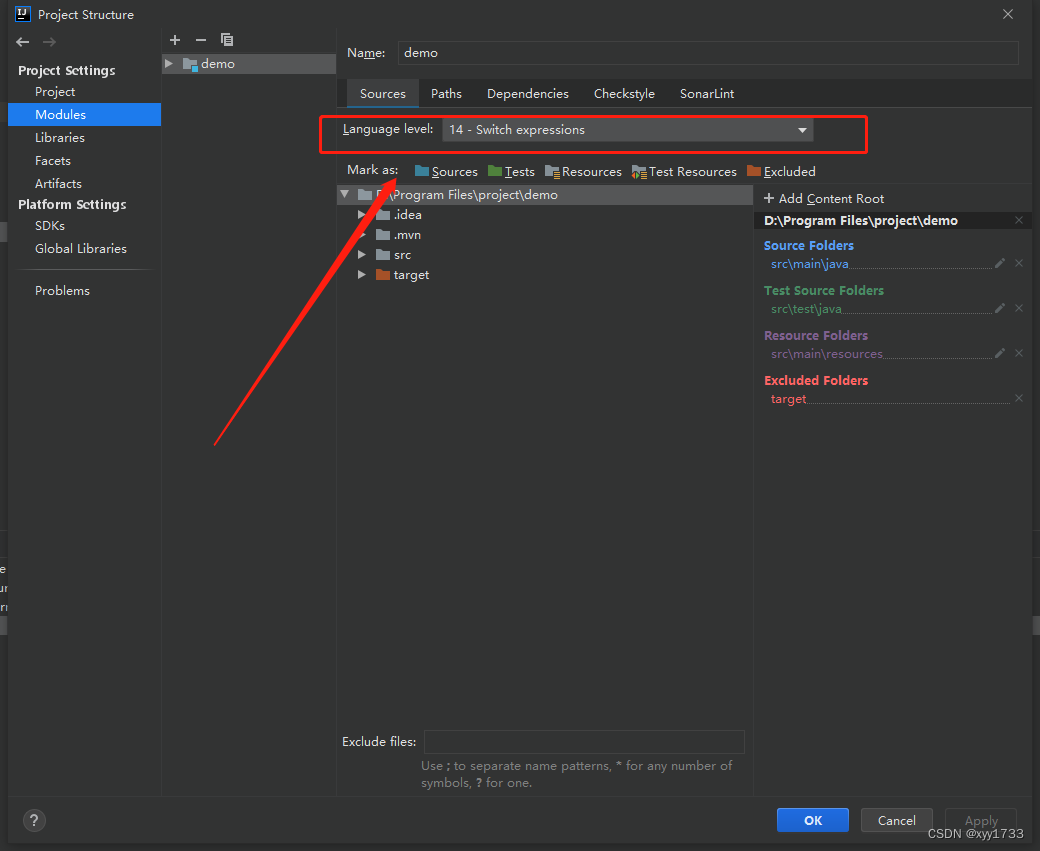This screenshot has width=1040, height=851.
Task: Open Project settings section
Action: [x=55, y=92]
